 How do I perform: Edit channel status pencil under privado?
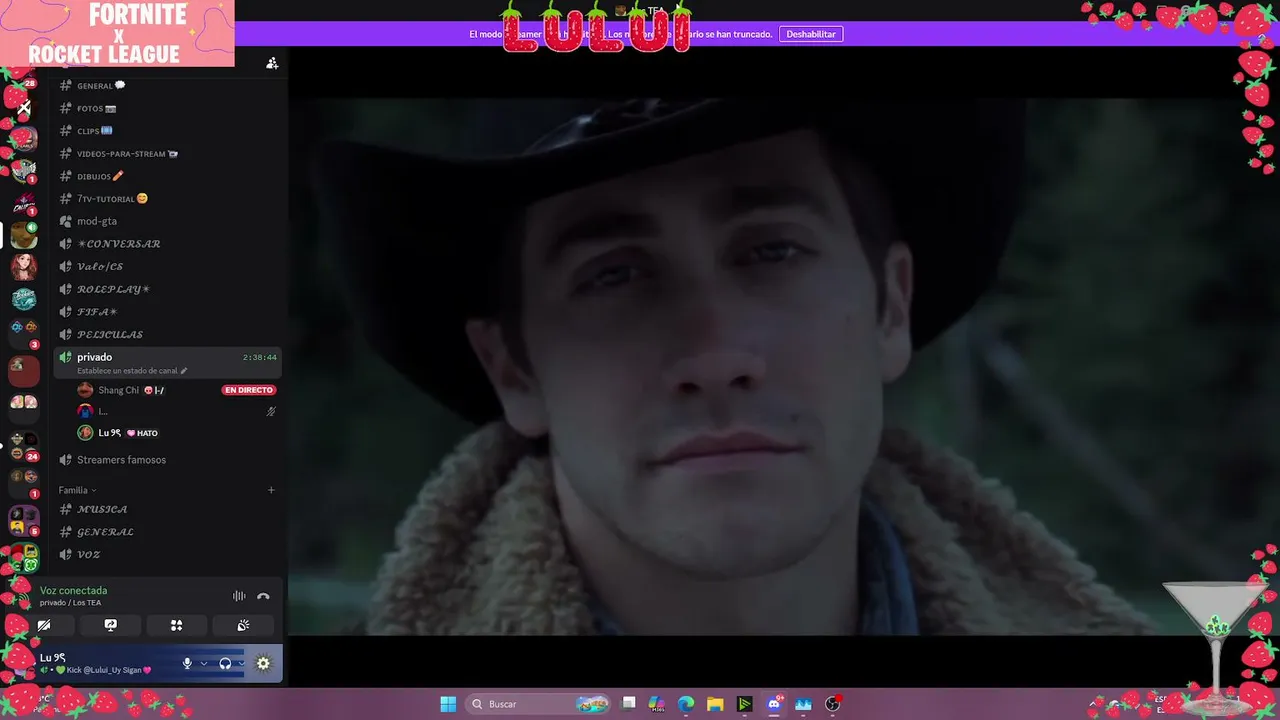click(x=183, y=371)
